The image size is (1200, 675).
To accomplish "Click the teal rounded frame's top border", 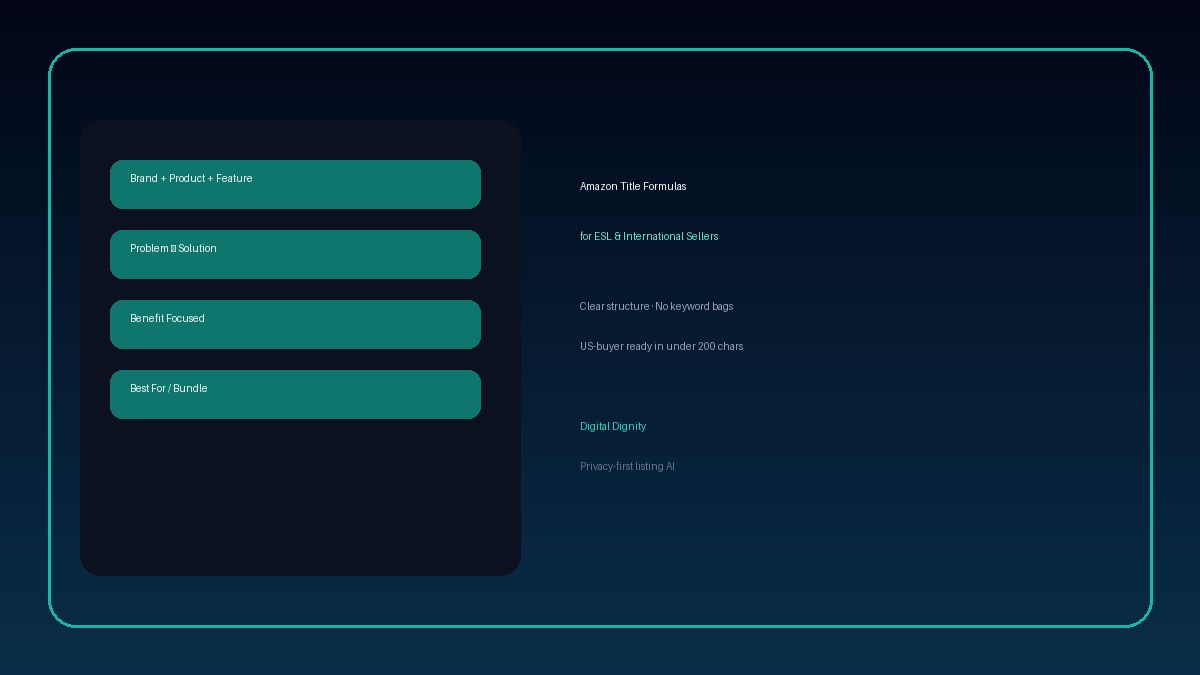I will 600,49.
